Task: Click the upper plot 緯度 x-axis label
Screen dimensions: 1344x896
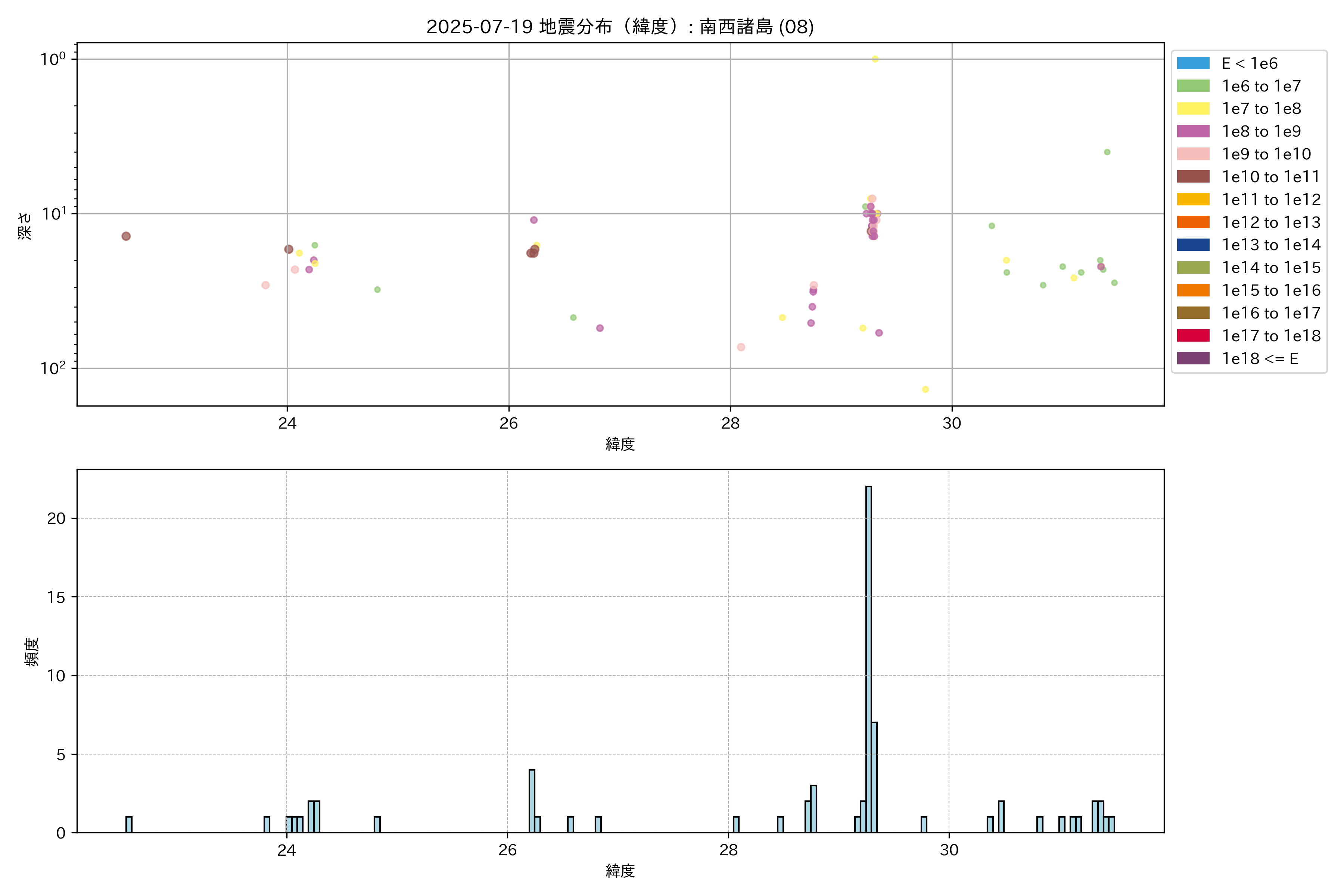Action: [x=620, y=444]
